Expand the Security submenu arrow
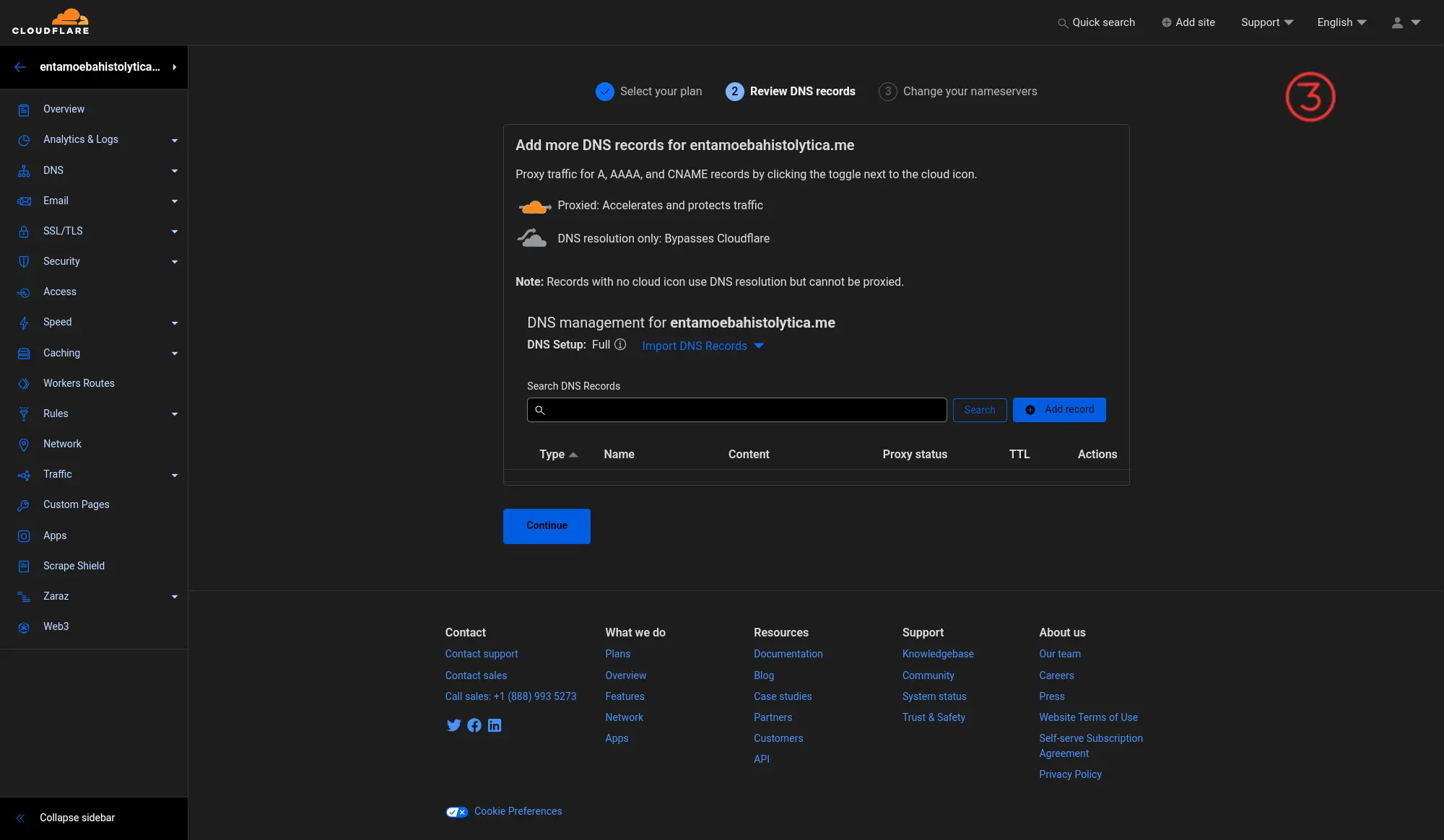 [175, 262]
